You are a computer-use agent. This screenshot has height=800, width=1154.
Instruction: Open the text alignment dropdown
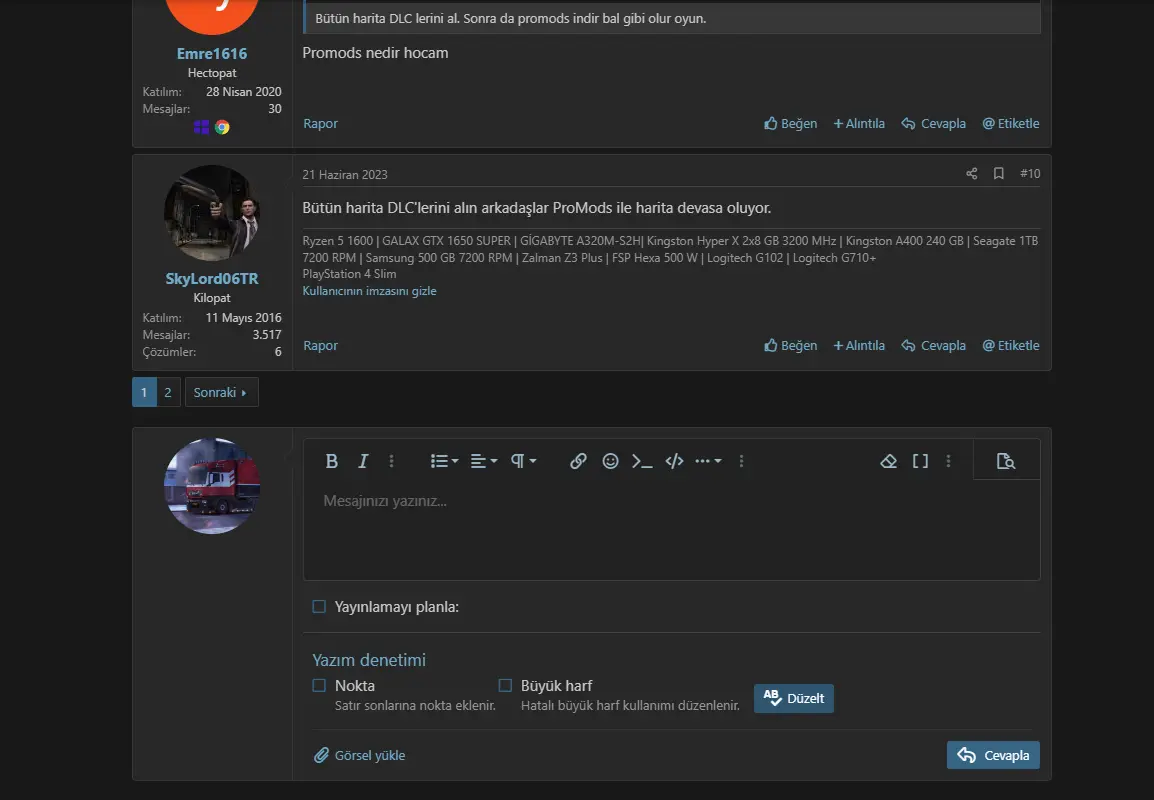[484, 461]
